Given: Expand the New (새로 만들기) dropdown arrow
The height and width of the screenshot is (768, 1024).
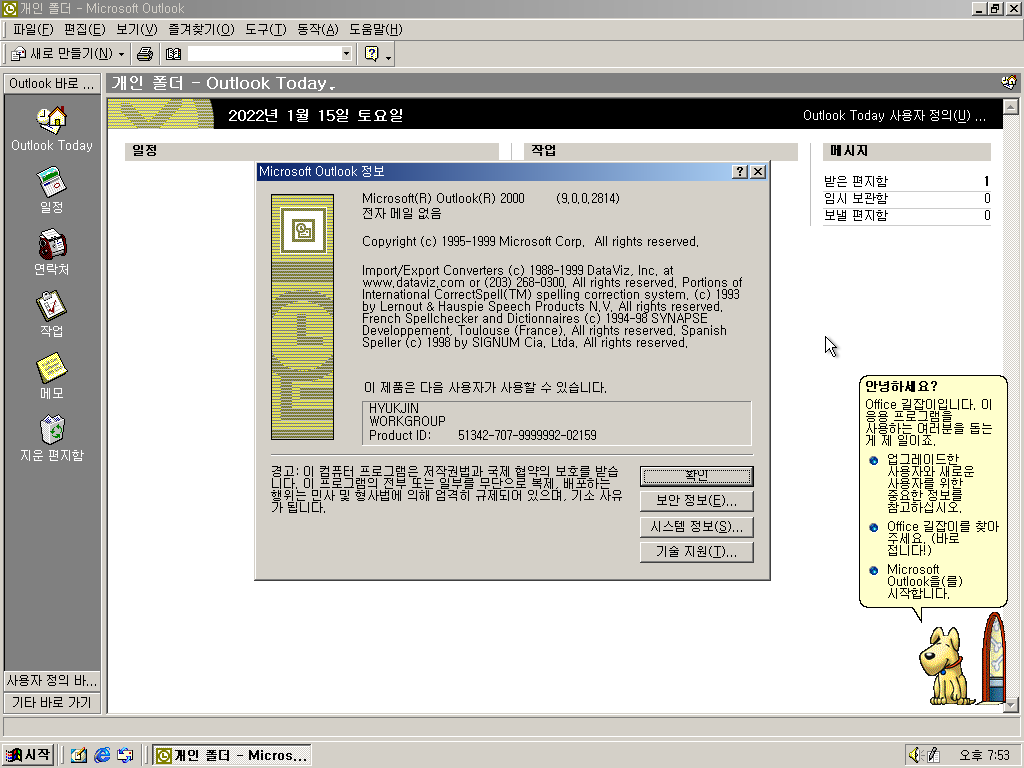Looking at the screenshot, I should tap(121, 54).
